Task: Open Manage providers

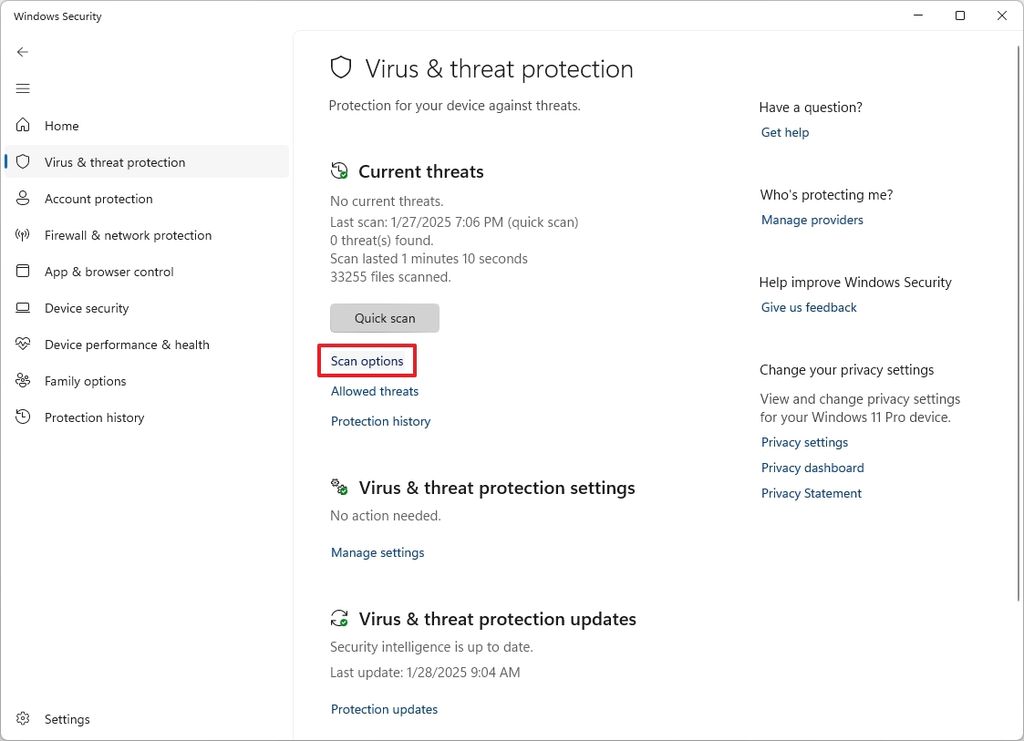Action: (x=812, y=219)
